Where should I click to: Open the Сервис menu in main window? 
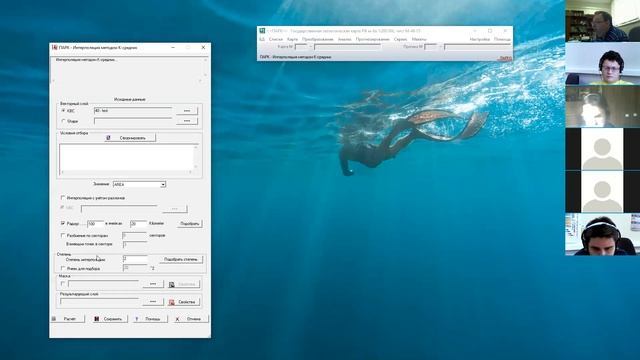[400, 39]
